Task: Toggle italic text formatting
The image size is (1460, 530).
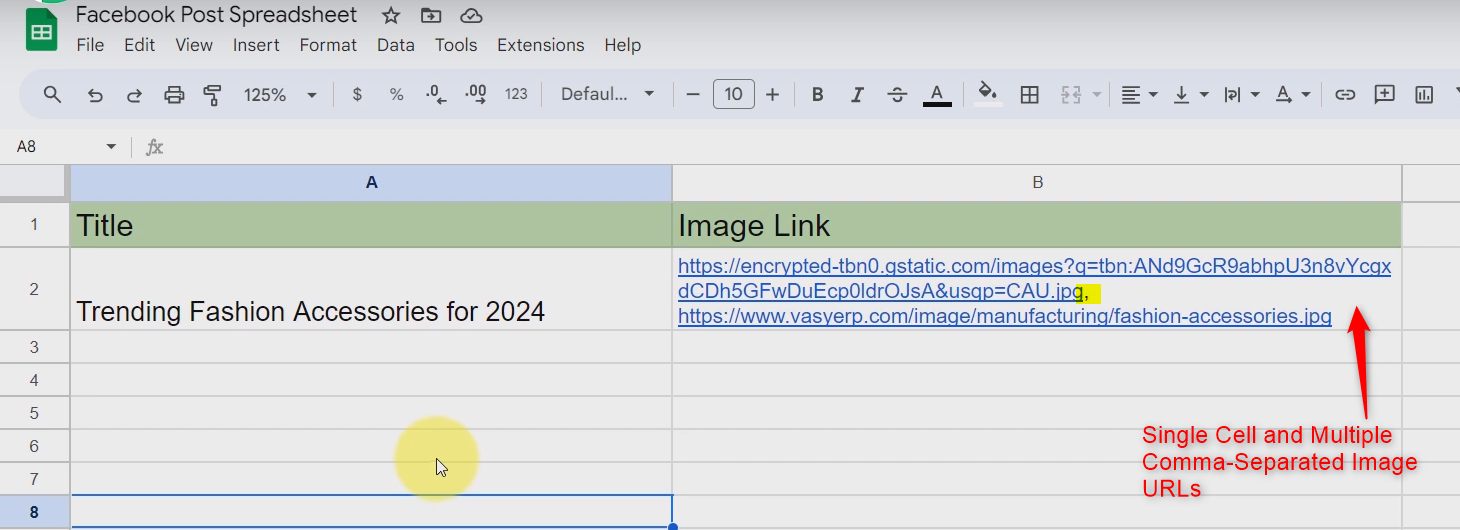Action: click(x=857, y=95)
